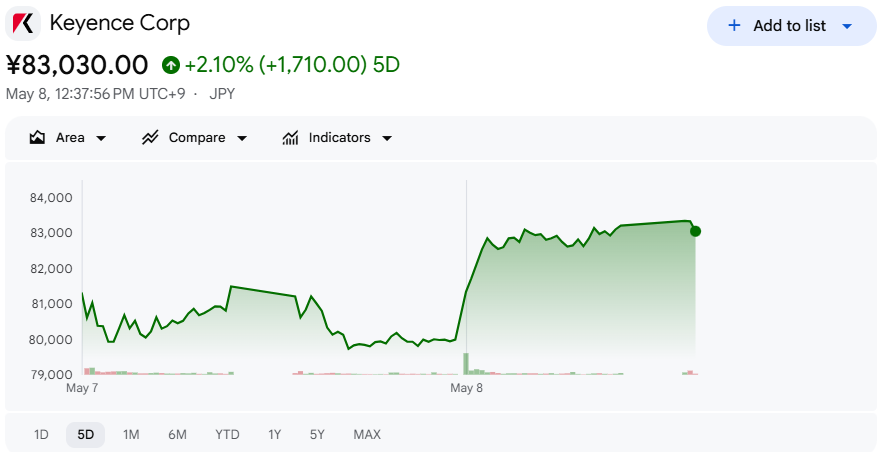Click the 83,000 y-axis label
This screenshot has height=452, width=887.
(x=51, y=233)
